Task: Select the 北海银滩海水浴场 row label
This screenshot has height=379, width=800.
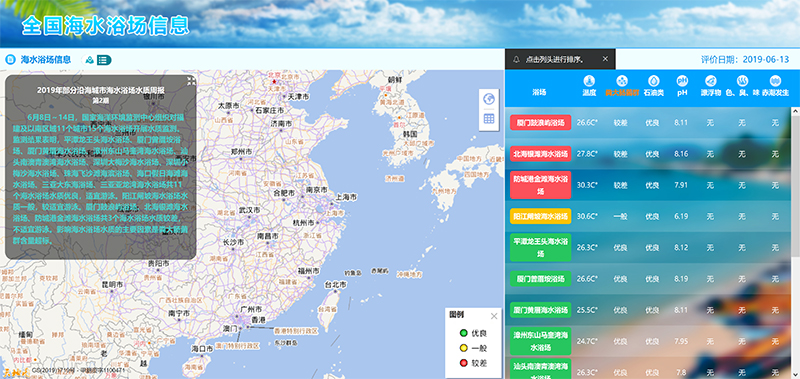Action: click(x=540, y=154)
